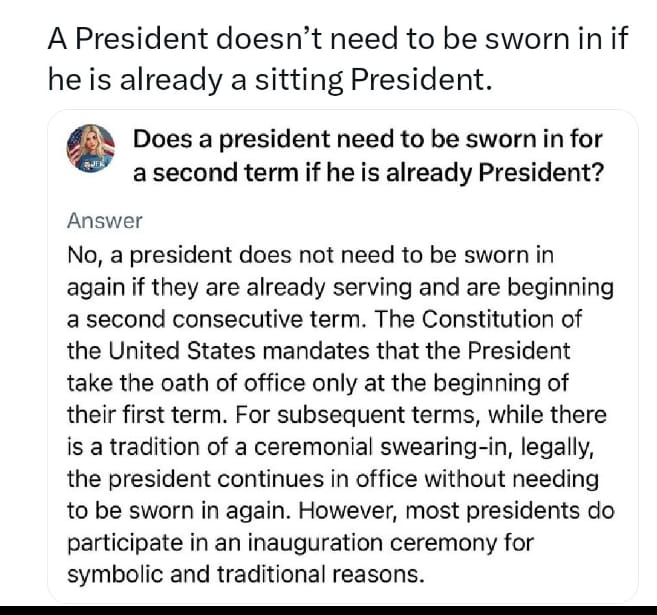Screen dimensions: 657x615
Task: Click 'sworn in' in the top caption
Action: 551,38
